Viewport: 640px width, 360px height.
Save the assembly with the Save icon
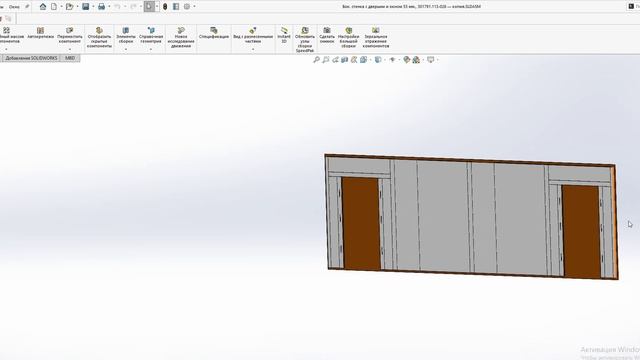[x=85, y=7]
